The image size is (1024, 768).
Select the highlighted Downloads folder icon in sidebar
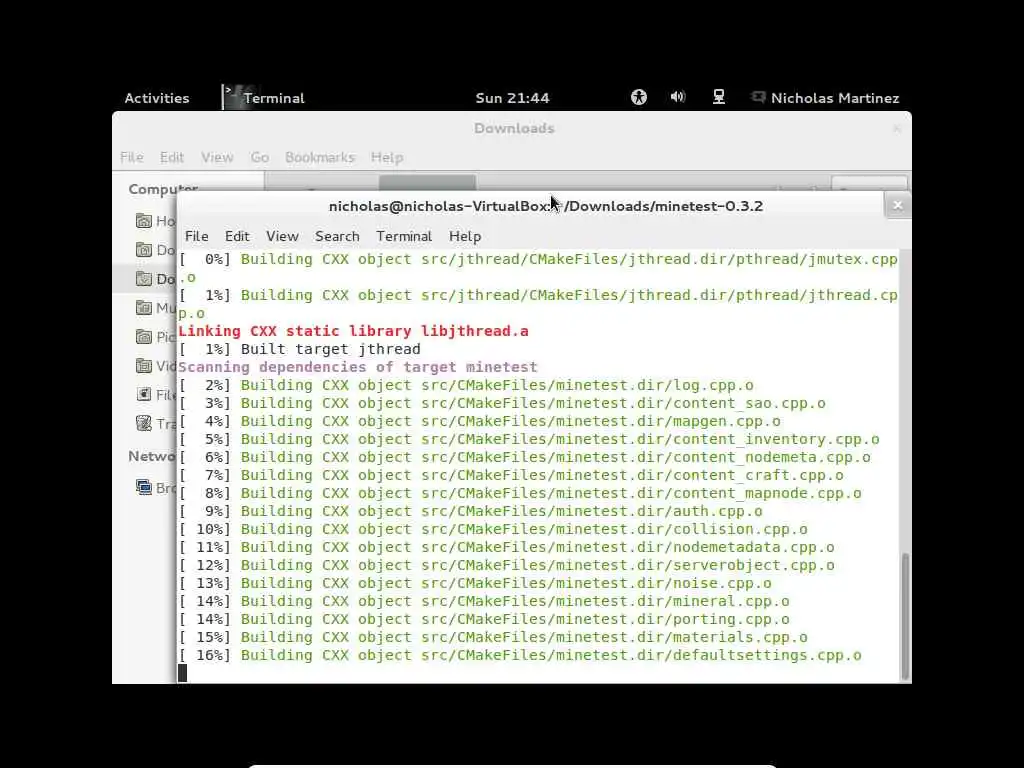(144, 279)
